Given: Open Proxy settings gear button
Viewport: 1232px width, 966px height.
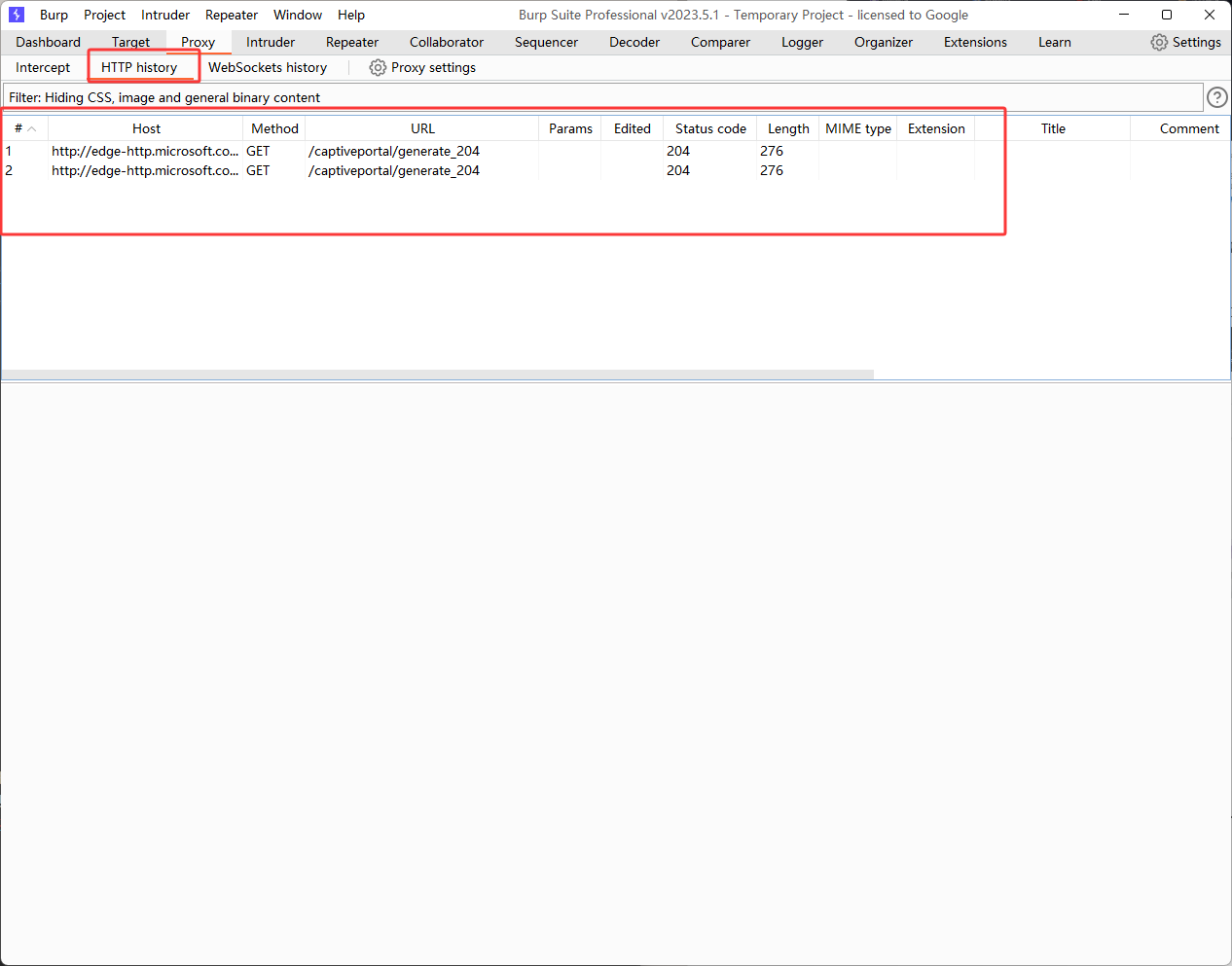Looking at the screenshot, I should click(x=422, y=67).
